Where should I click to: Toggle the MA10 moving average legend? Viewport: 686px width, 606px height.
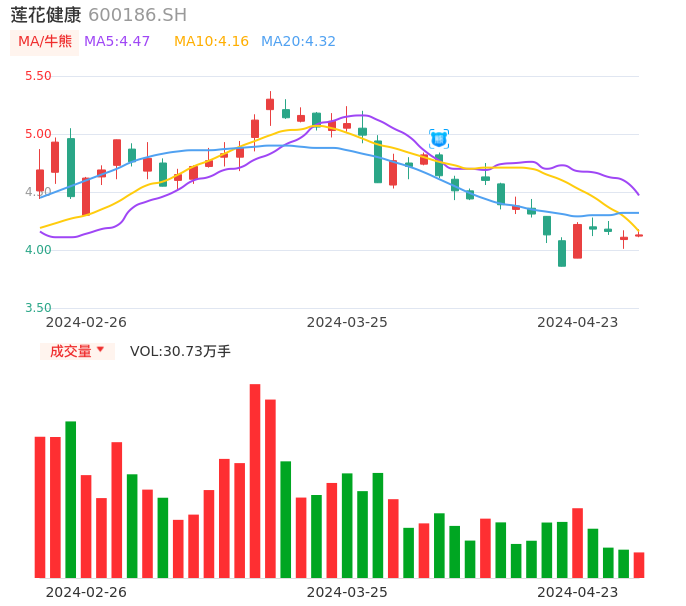[x=211, y=42]
